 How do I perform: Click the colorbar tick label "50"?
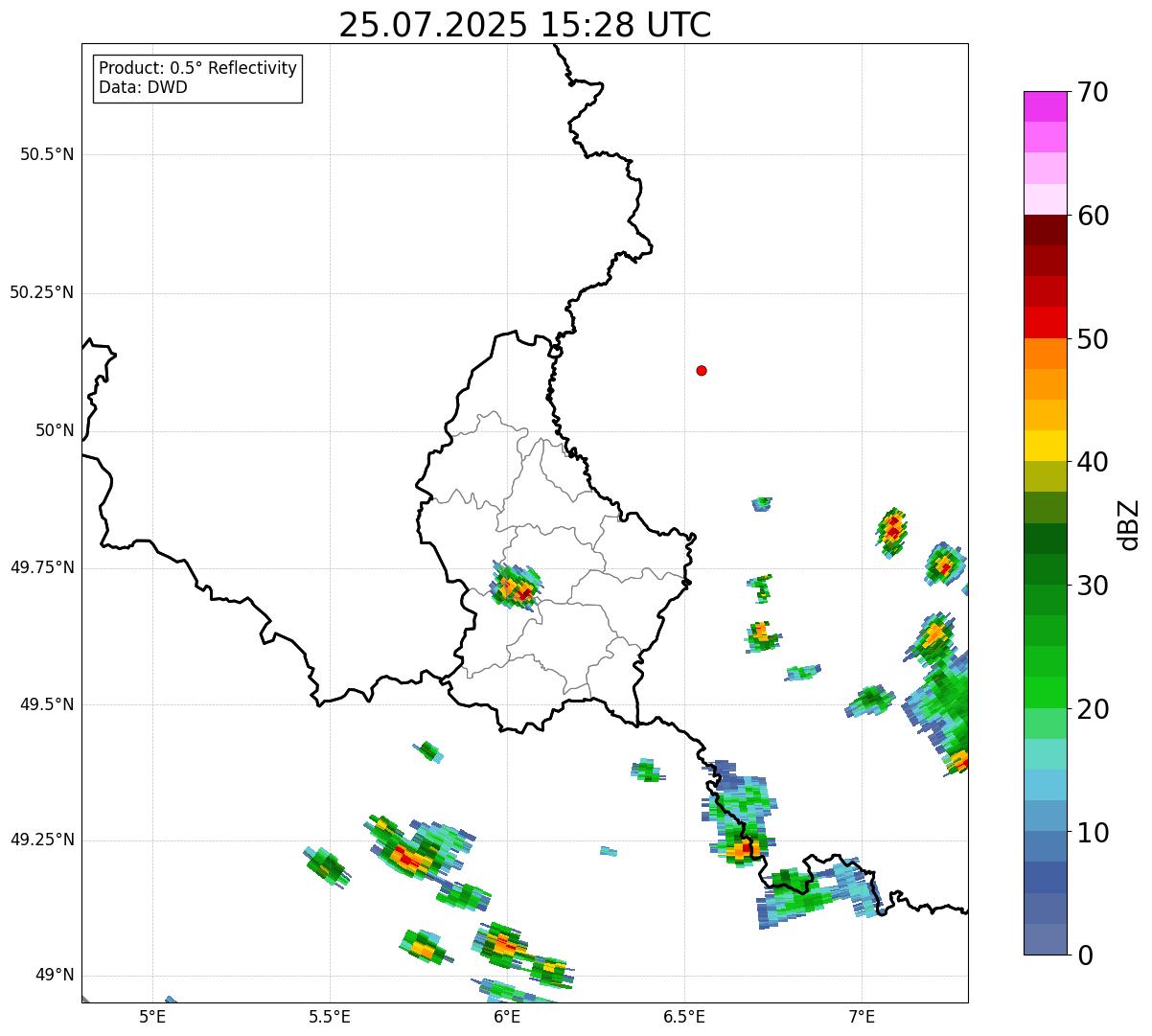click(x=1093, y=339)
